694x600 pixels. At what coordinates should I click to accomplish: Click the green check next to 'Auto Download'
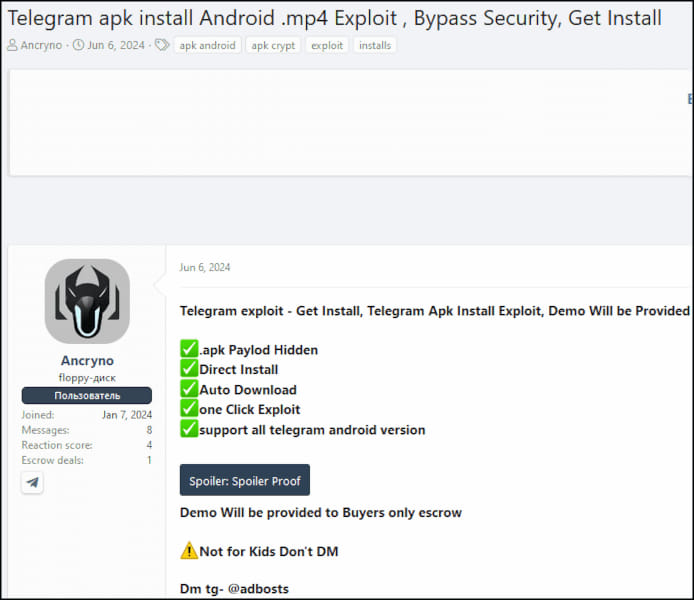[189, 388]
